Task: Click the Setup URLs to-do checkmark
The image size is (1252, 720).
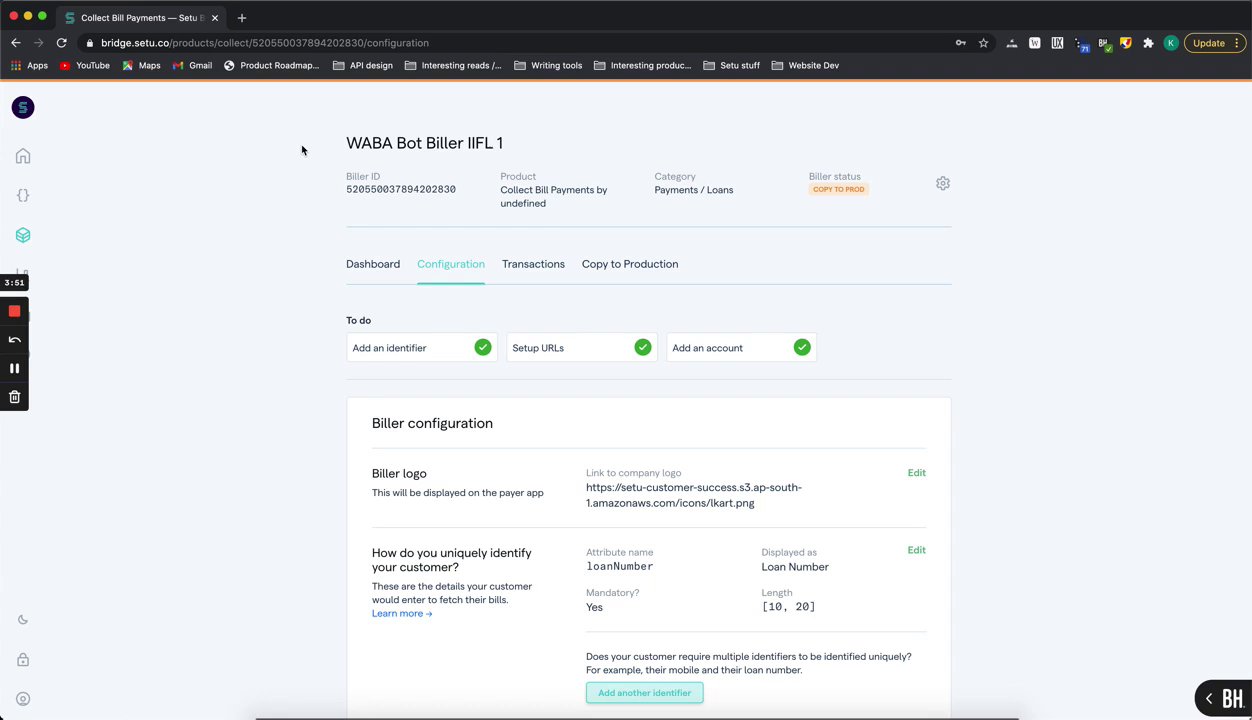Action: click(x=643, y=347)
